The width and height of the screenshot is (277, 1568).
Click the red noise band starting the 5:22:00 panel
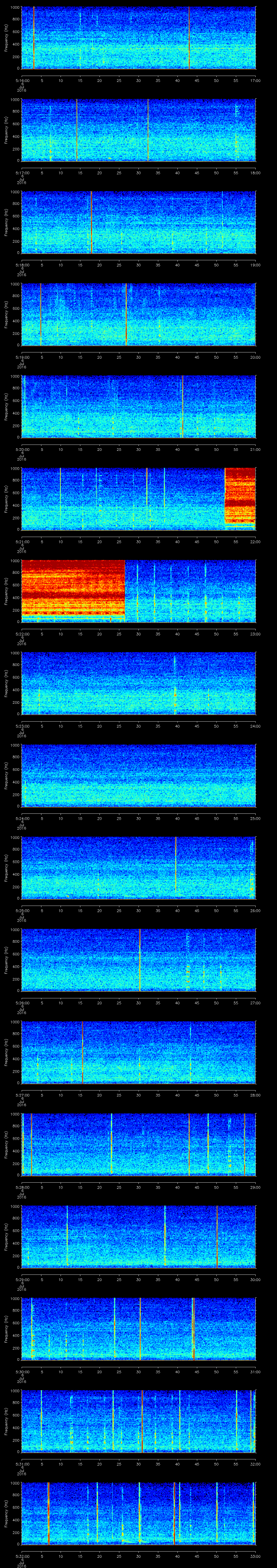click(73, 590)
